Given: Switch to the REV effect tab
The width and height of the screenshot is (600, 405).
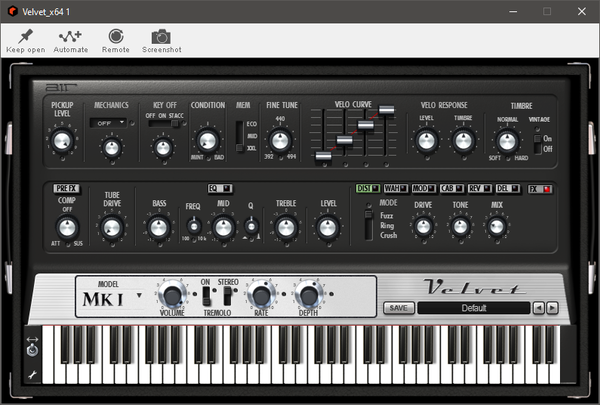Looking at the screenshot, I should pos(480,188).
